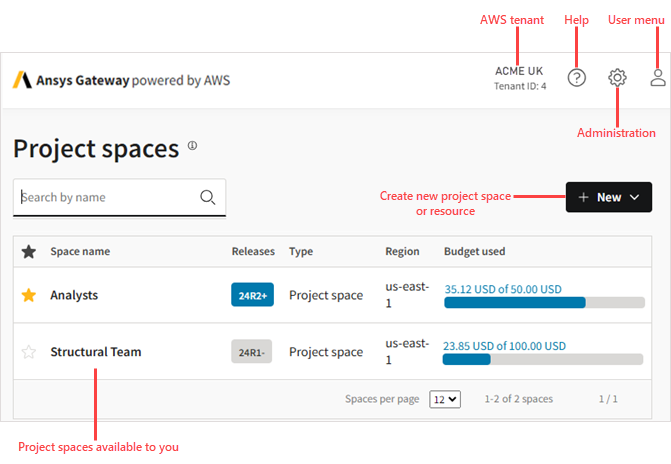This screenshot has height=464, width=671.
Task: Click the search magnifier icon
Action: [208, 197]
